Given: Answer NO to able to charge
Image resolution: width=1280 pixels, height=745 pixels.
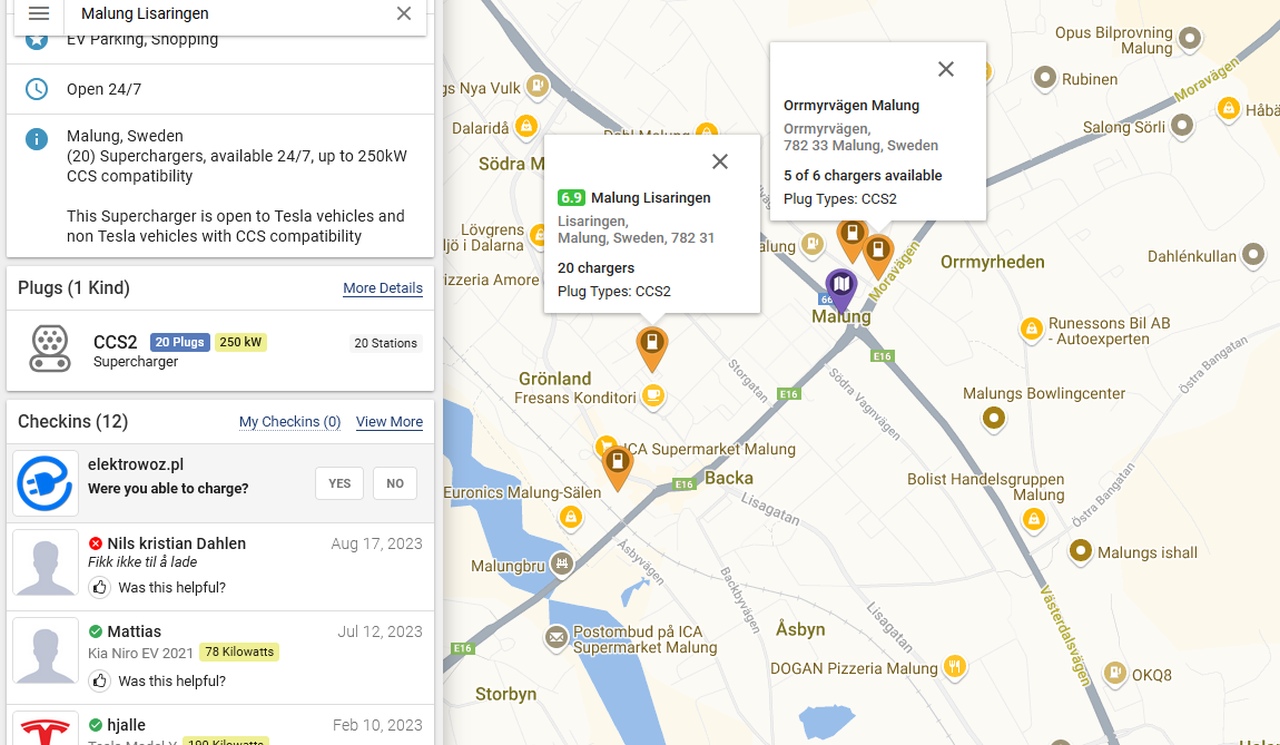Looking at the screenshot, I should pos(395,483).
